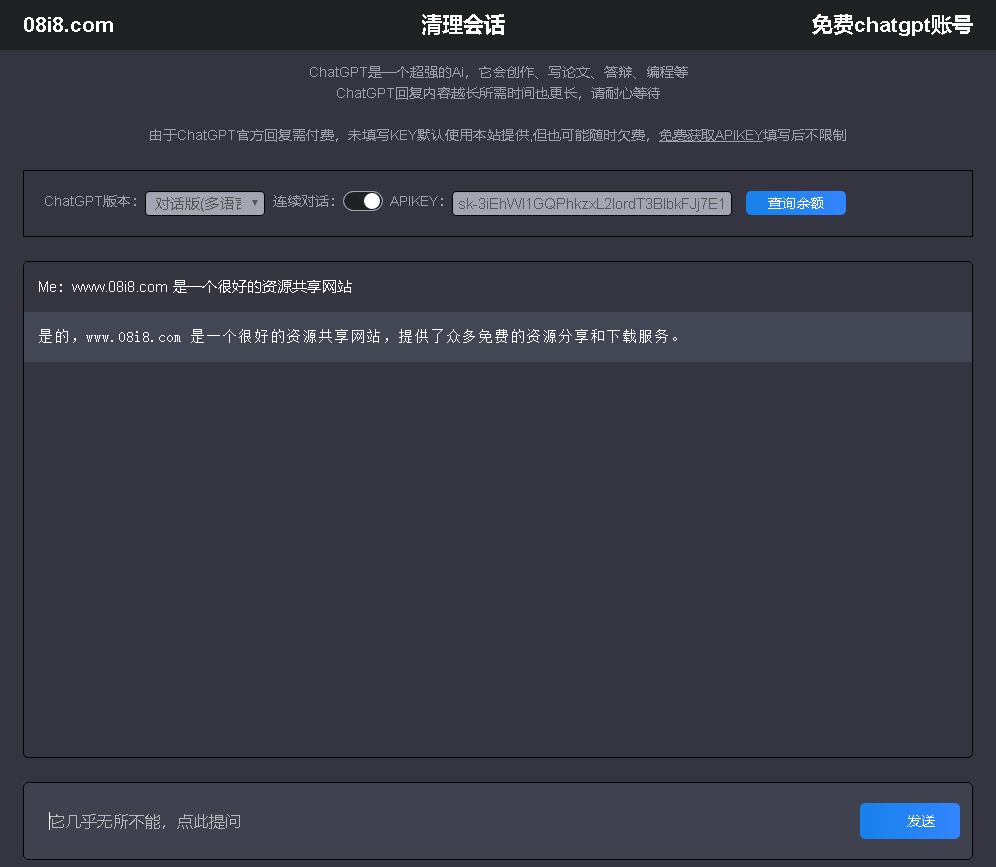Select 清理会话 in the top bar
The height and width of the screenshot is (867, 996).
pyautogui.click(x=464, y=24)
